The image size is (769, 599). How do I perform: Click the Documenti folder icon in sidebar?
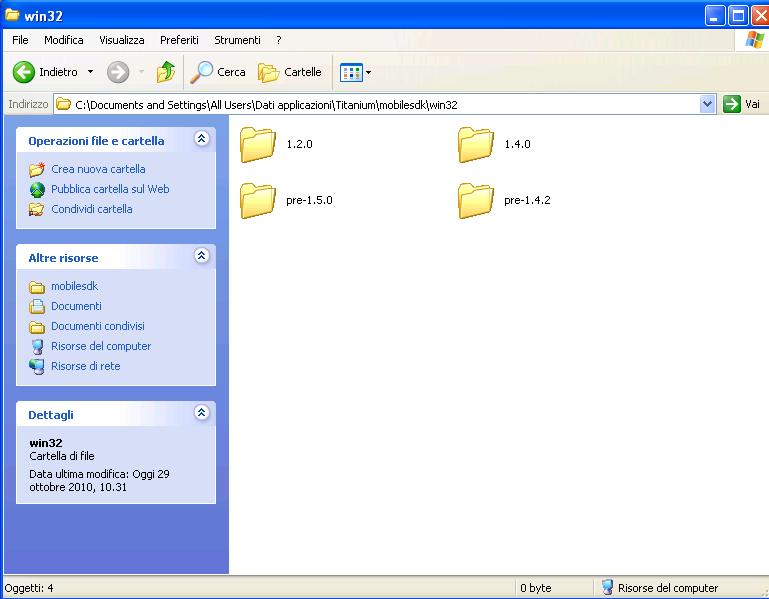(37, 307)
